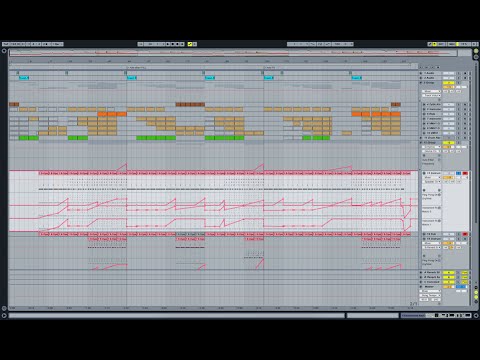Open Track Volume control chooser dropdown

[432, 96]
